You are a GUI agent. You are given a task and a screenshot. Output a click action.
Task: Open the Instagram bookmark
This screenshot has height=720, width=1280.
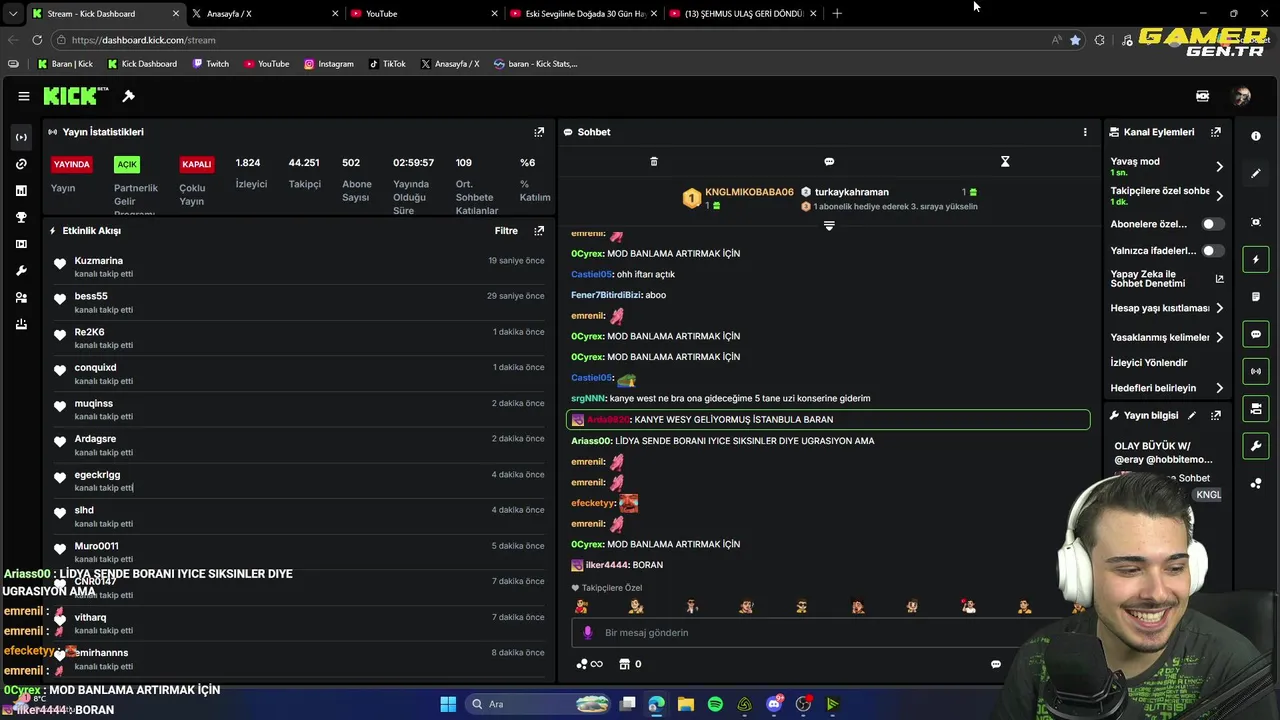(329, 64)
